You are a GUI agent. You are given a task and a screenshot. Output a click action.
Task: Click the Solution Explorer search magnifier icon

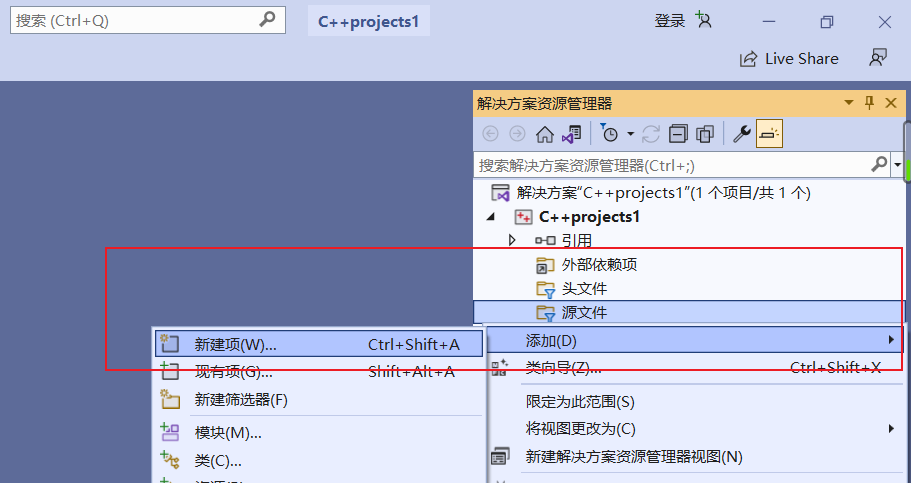[x=879, y=164]
